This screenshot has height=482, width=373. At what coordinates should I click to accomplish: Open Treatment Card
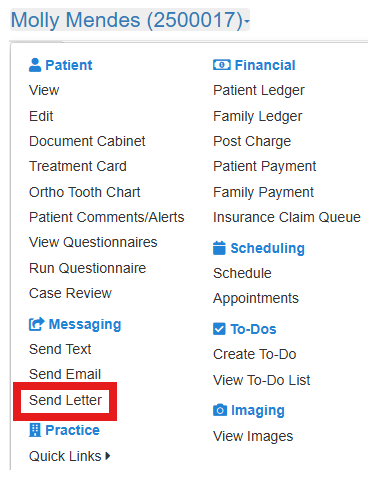(x=78, y=166)
